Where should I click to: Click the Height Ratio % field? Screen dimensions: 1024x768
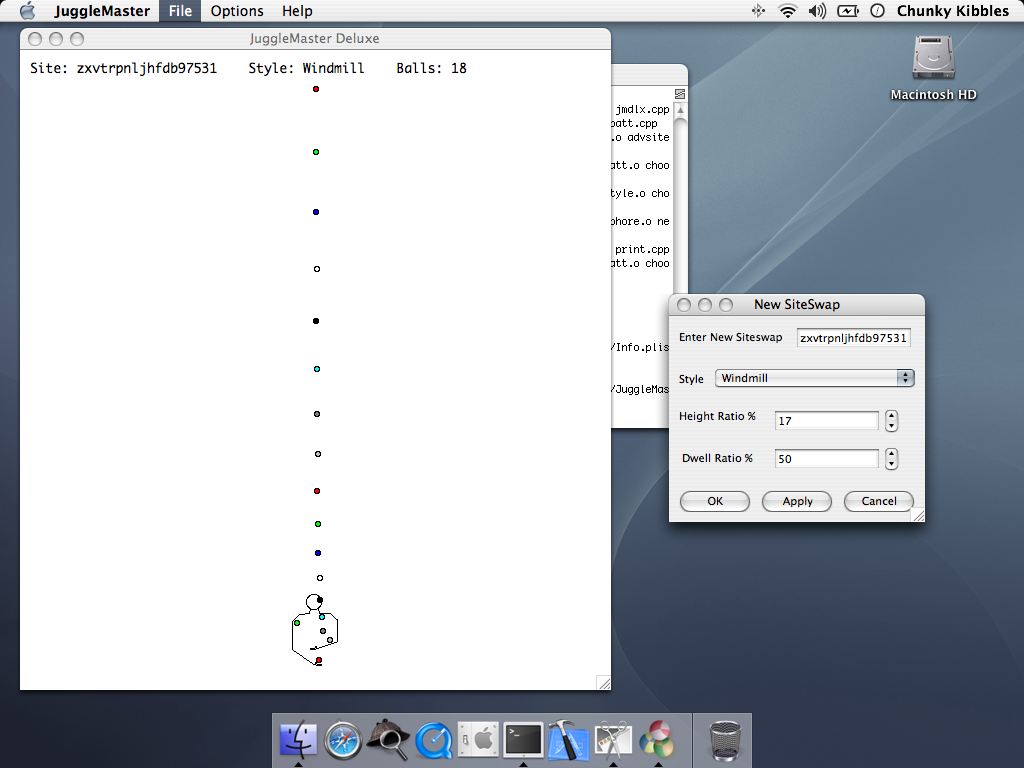point(826,421)
